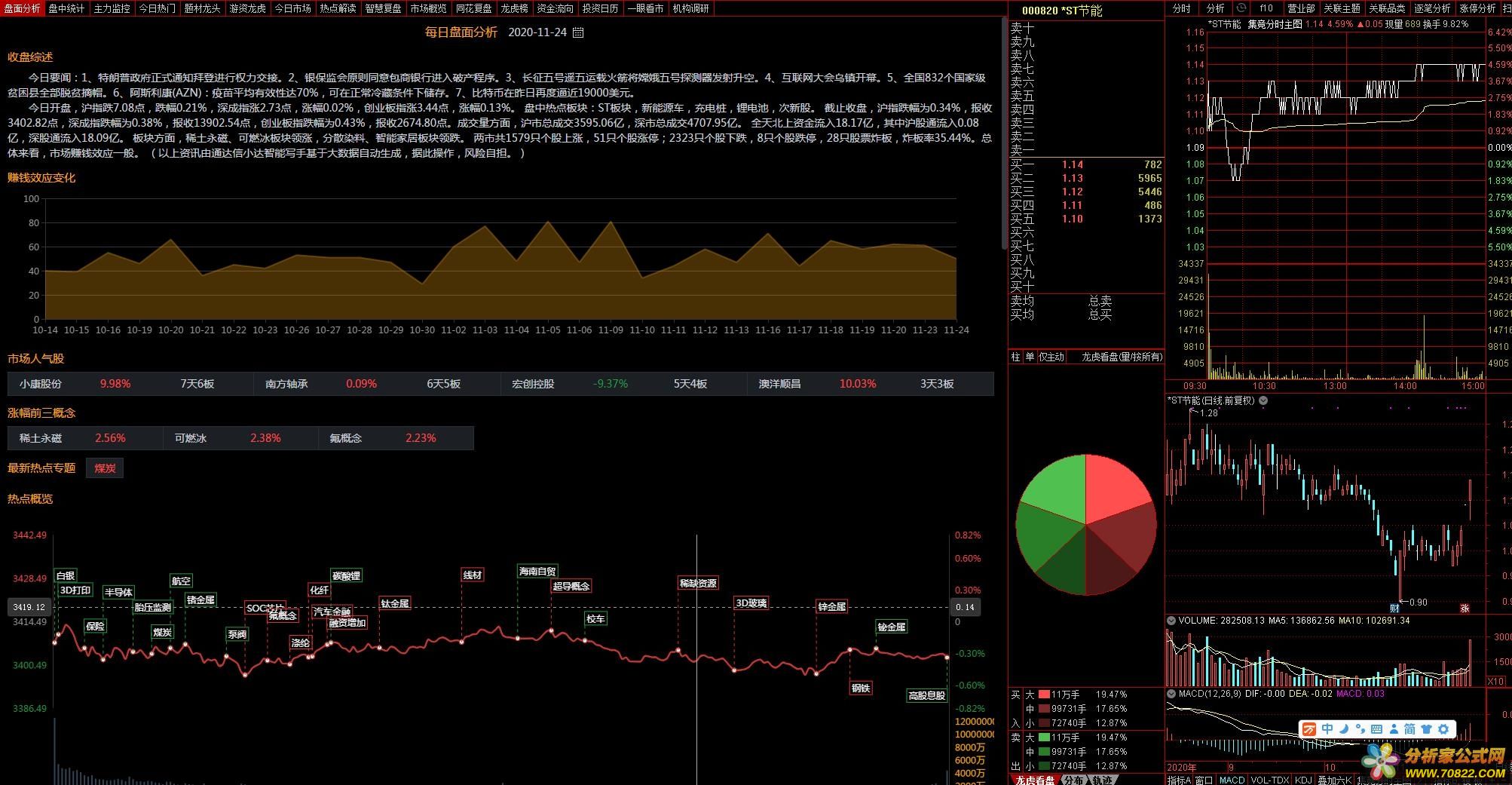The image size is (1512, 785).
Task: Open the 今日热门 tab
Action: [158, 8]
